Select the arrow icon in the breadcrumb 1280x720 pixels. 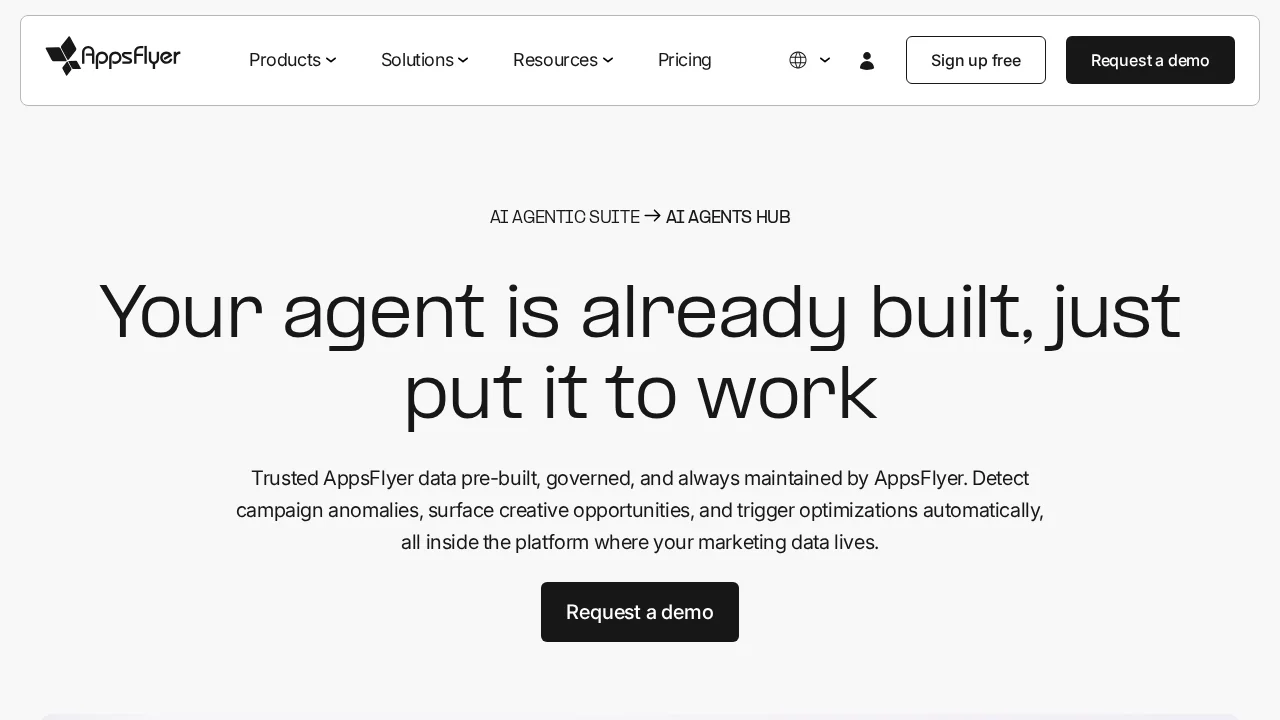pyautogui.click(x=652, y=216)
